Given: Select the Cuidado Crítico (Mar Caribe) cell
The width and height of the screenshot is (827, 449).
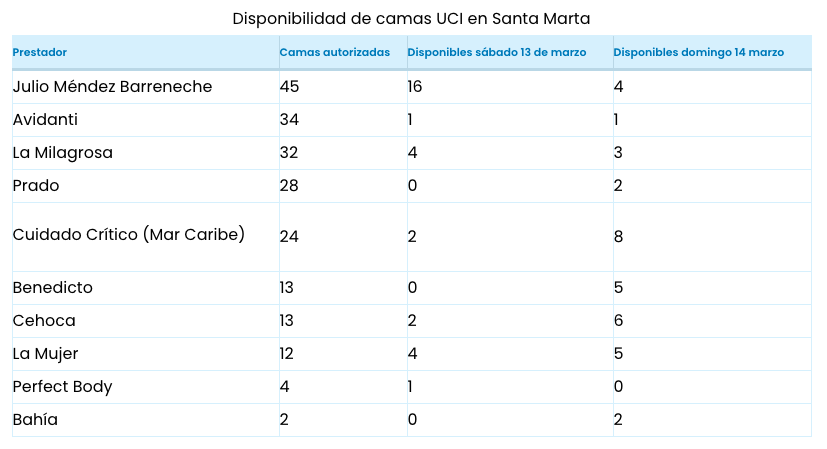Looking at the screenshot, I should tap(128, 235).
